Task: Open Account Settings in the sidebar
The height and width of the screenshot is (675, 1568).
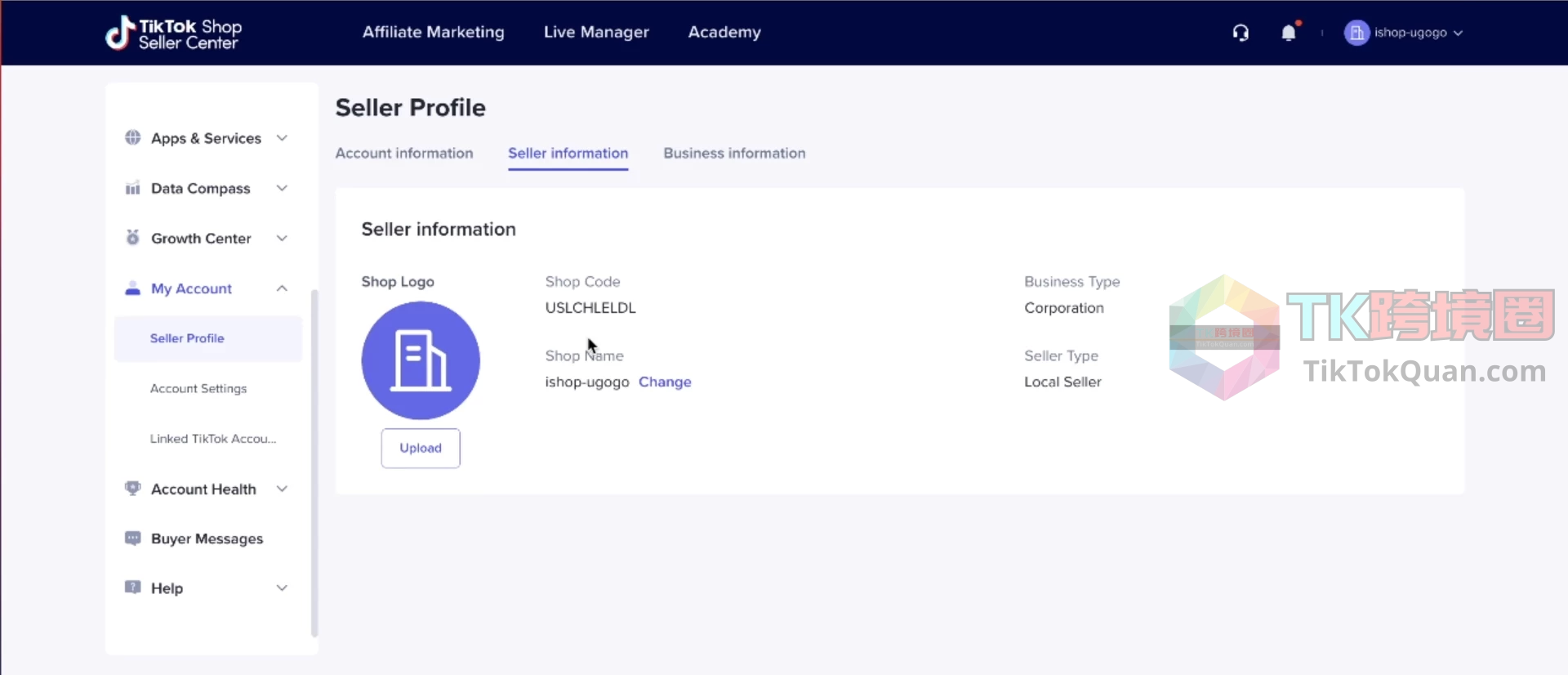Action: coord(198,388)
